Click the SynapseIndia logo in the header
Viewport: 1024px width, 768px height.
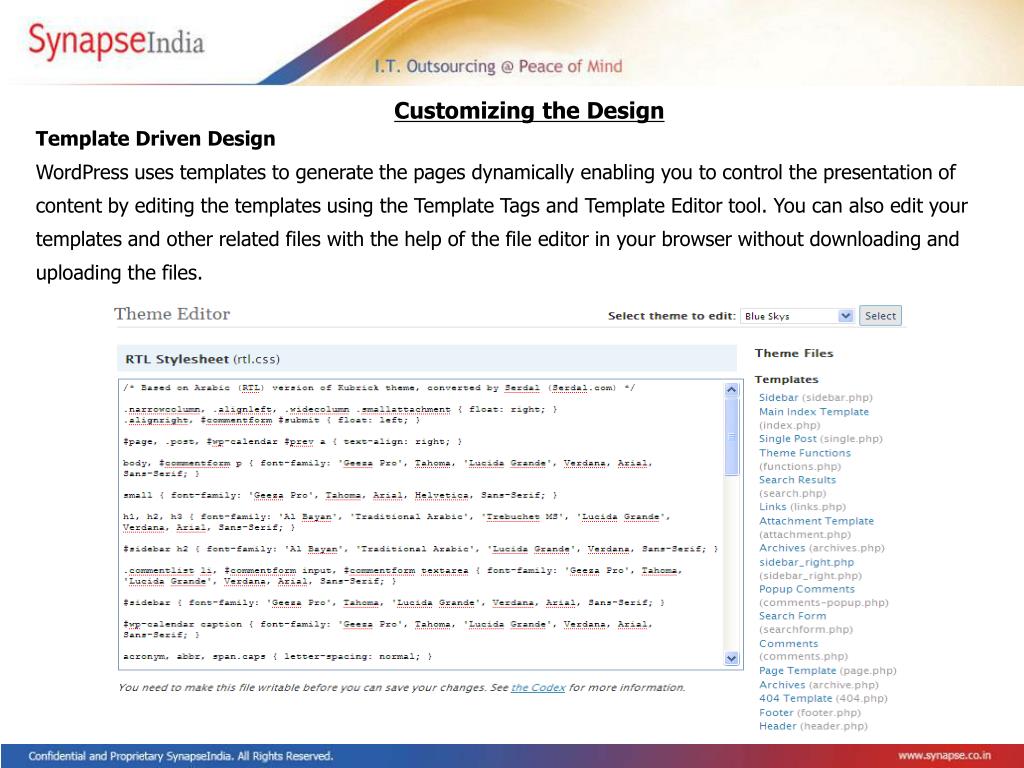coord(116,42)
